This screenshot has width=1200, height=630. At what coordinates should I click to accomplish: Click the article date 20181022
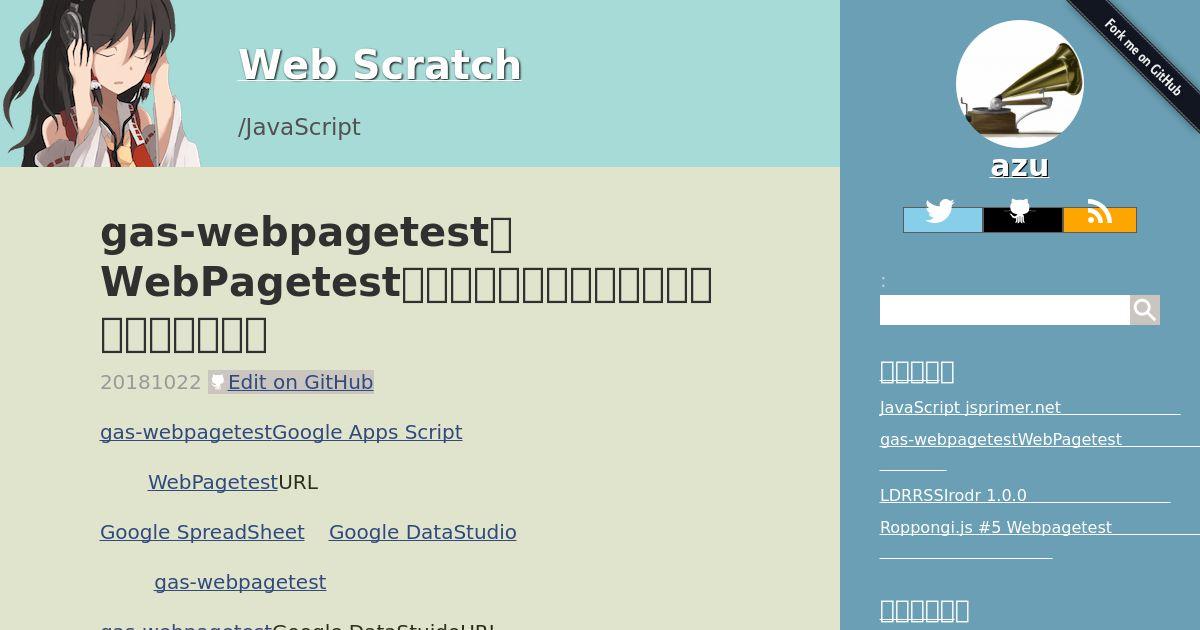point(151,382)
